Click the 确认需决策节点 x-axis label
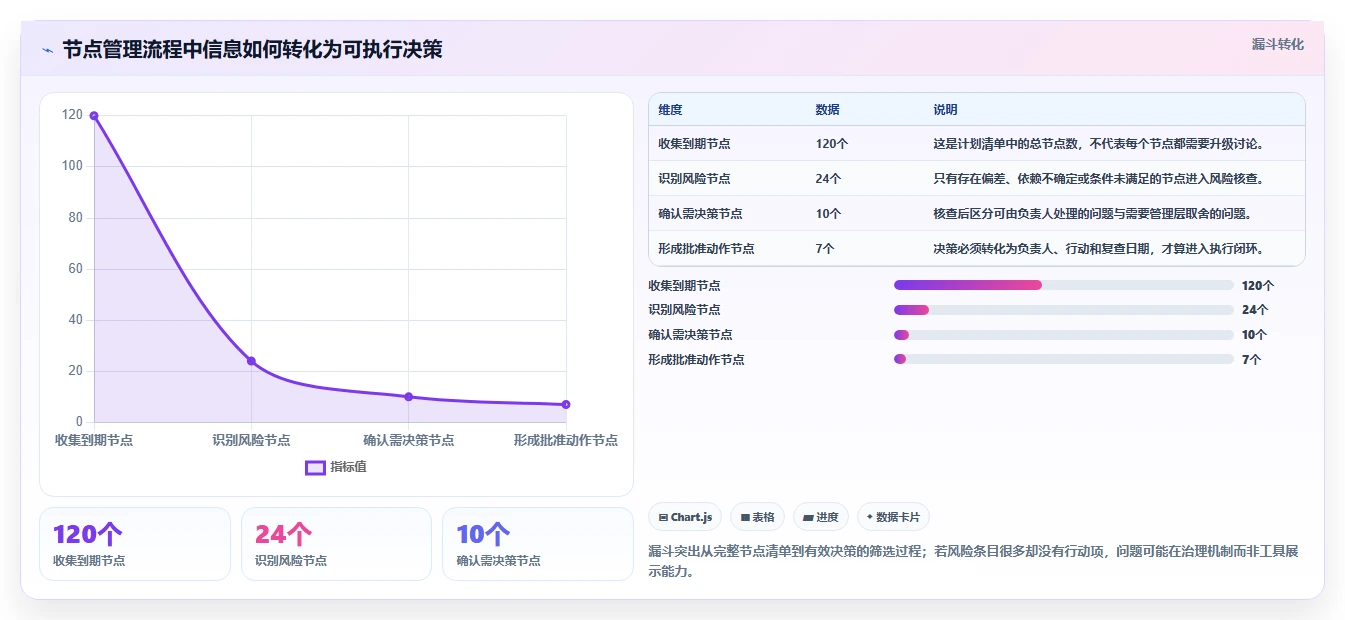This screenshot has width=1345, height=620. [x=408, y=440]
